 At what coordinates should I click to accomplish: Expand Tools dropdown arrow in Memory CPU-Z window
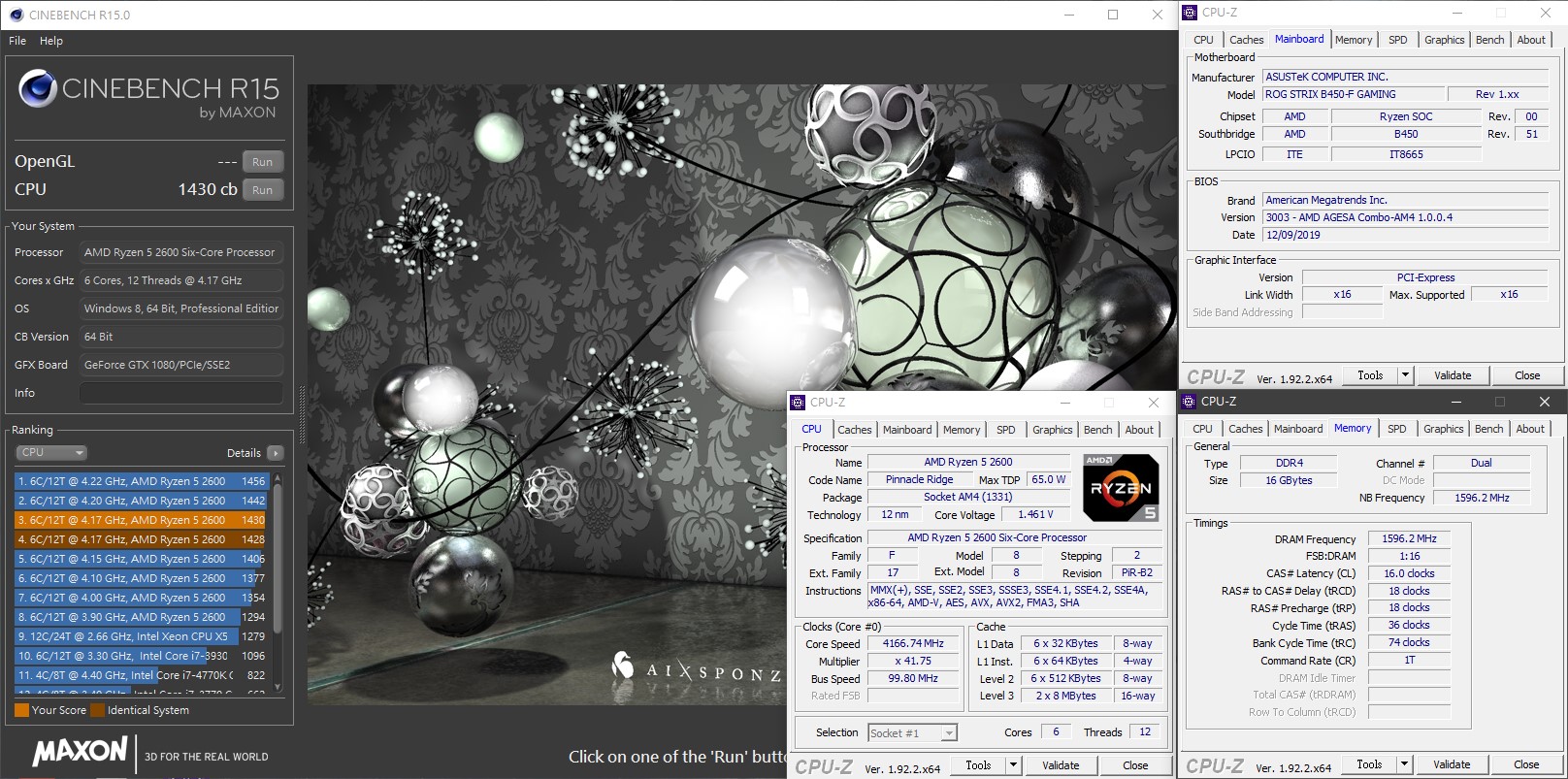[1404, 764]
